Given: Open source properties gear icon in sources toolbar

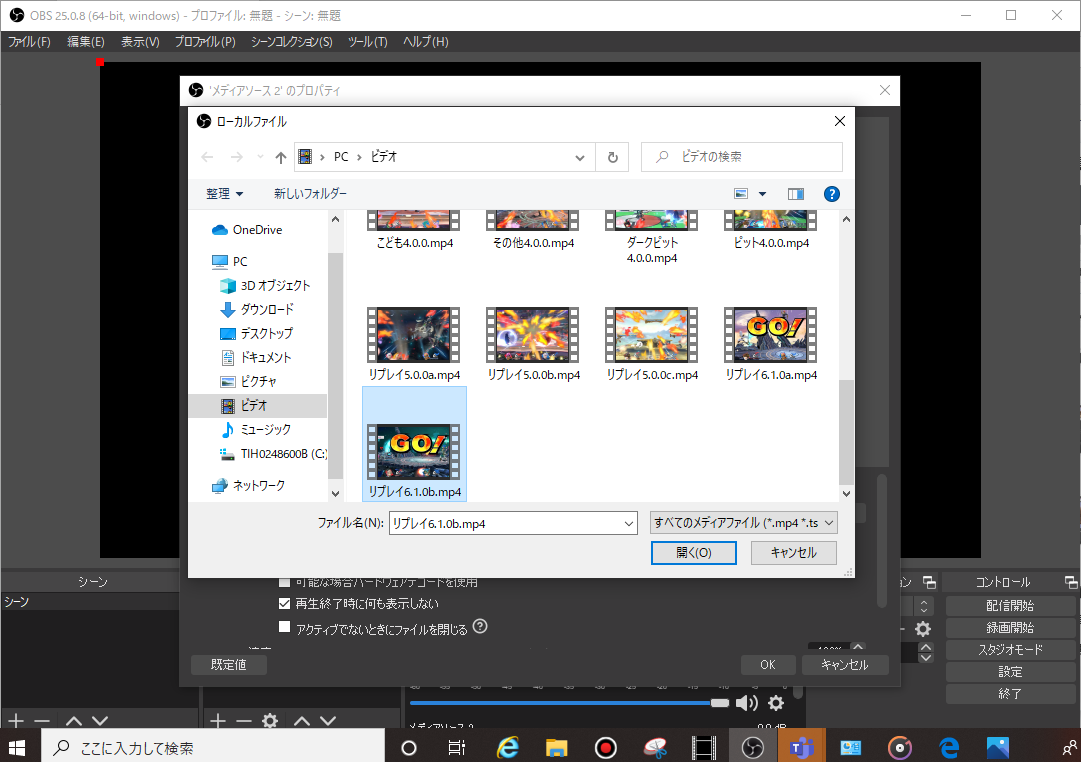Looking at the screenshot, I should click(270, 721).
